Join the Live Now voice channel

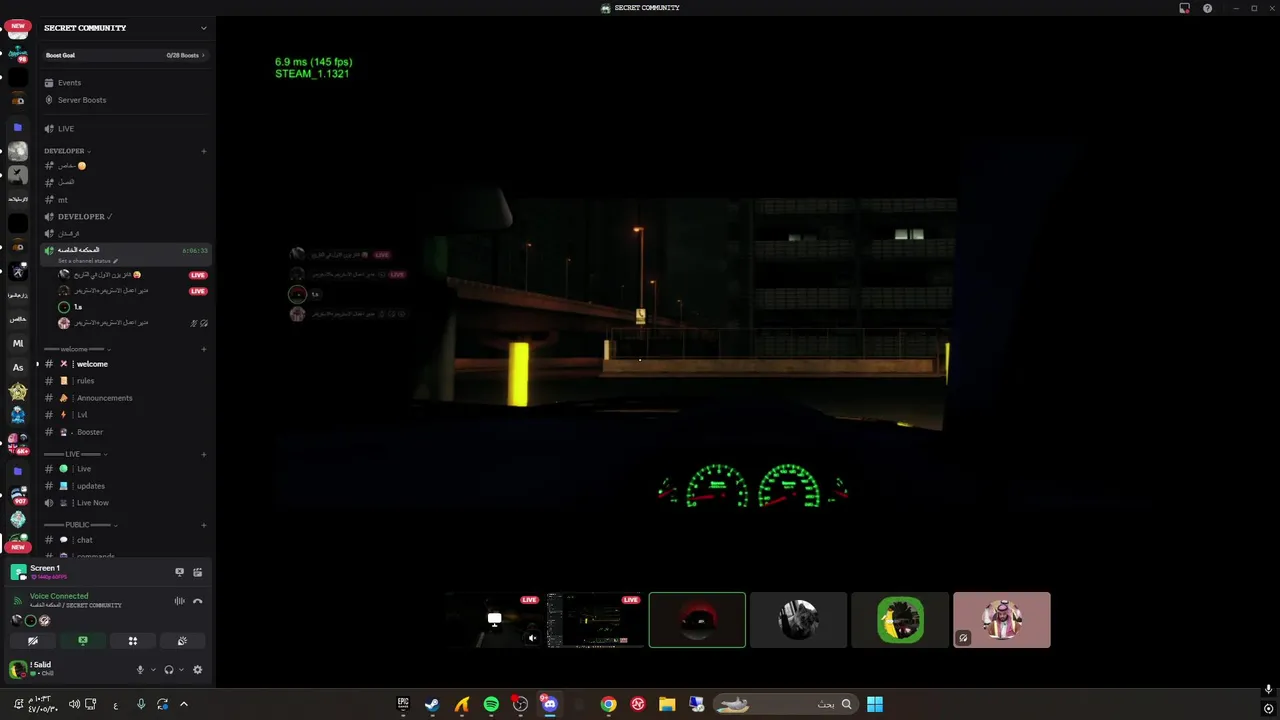(x=125, y=503)
